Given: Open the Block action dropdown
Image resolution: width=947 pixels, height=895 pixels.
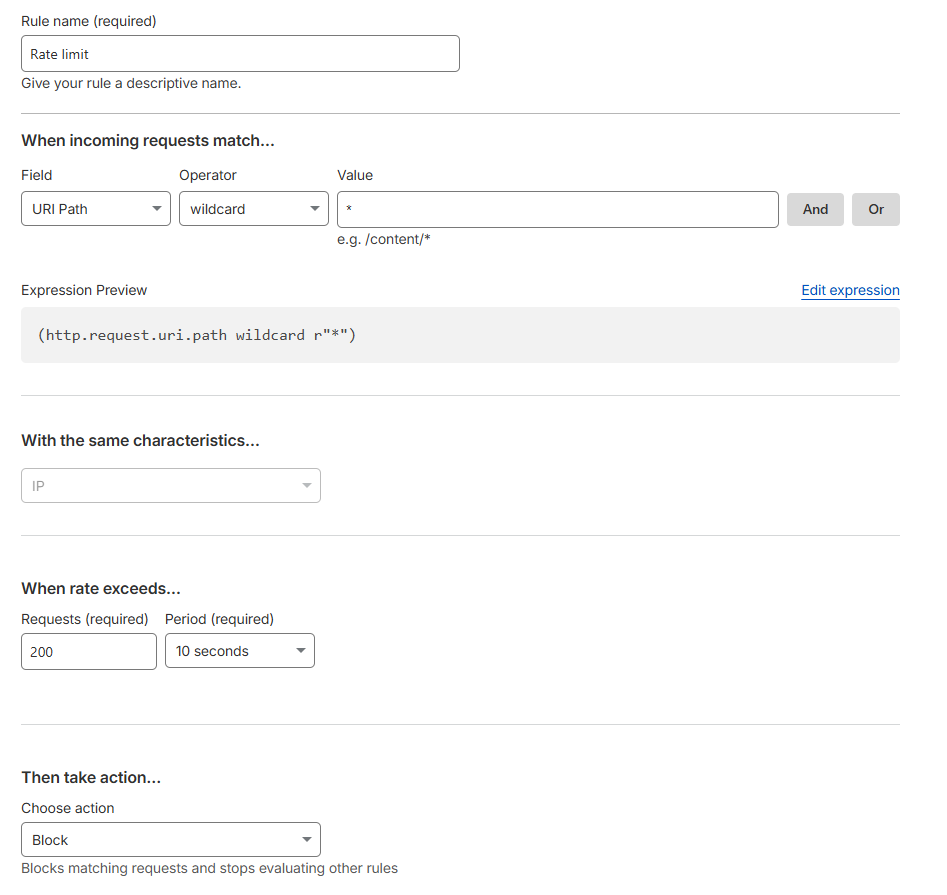Looking at the screenshot, I should pyautogui.click(x=170, y=840).
